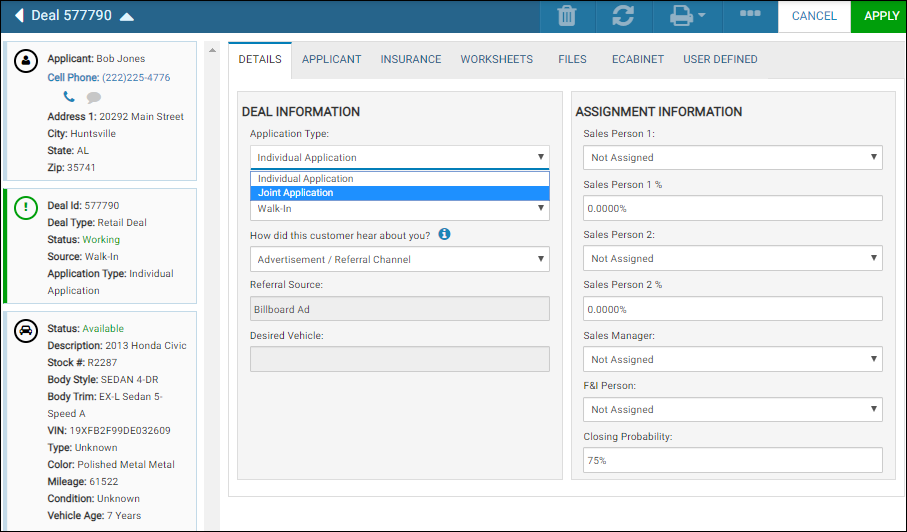Screen dimensions: 907x532
Task: Click the refresh arrows icon
Action: coord(623,16)
